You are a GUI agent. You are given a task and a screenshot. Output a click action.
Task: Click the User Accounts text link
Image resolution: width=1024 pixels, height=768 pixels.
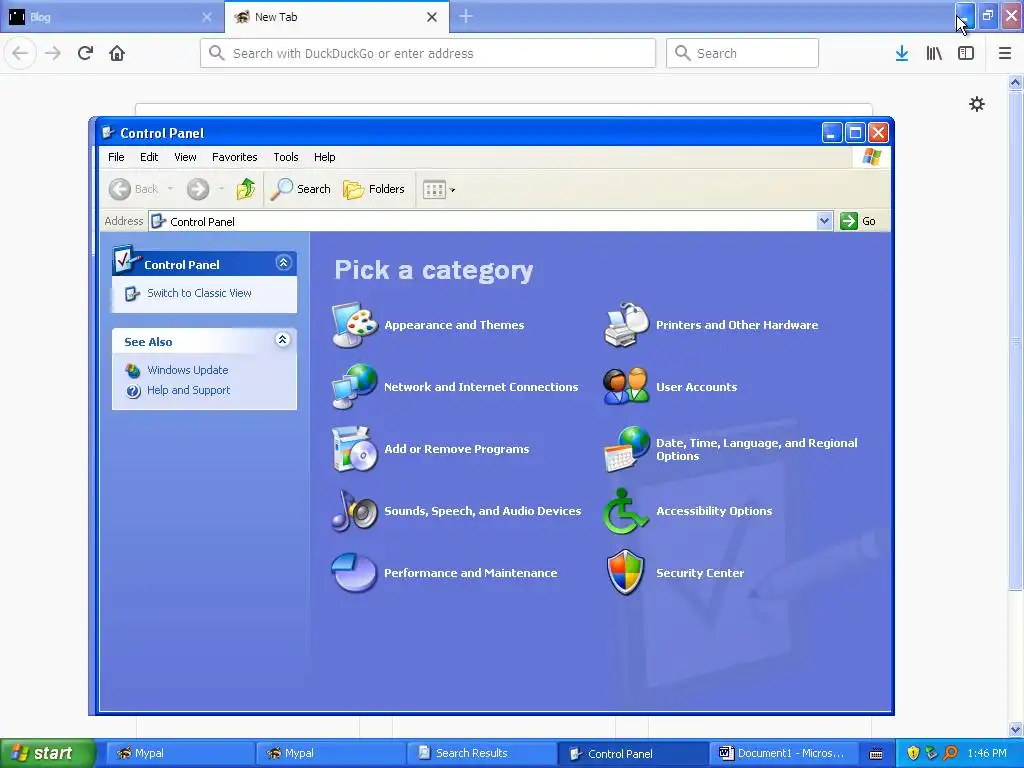(x=696, y=387)
